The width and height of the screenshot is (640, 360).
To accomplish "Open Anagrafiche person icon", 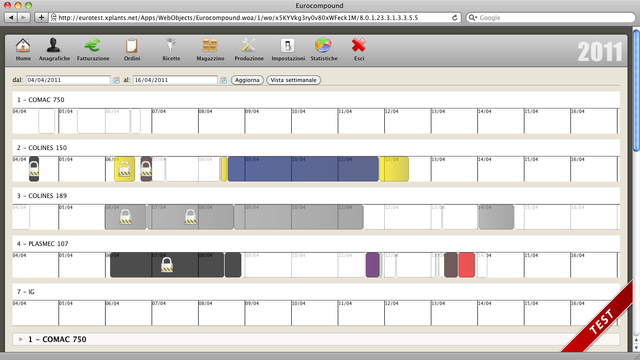I will click(x=53, y=45).
